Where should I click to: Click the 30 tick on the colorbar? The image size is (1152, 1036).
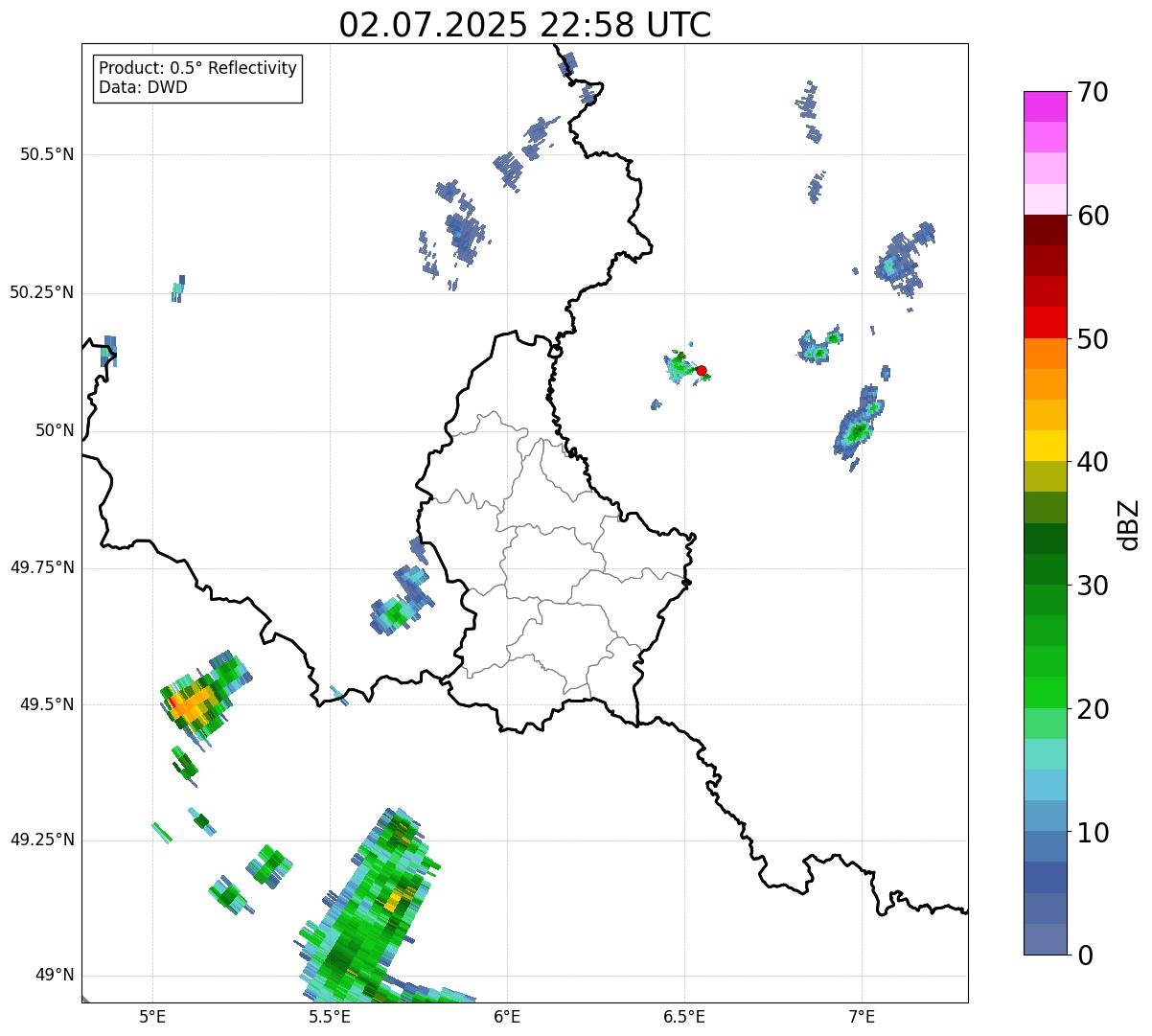[x=1093, y=586]
